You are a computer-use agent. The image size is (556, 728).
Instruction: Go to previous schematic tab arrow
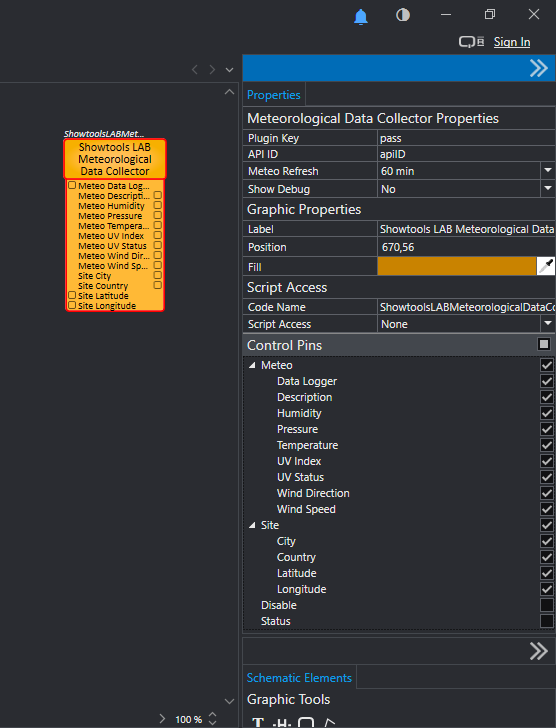[195, 70]
